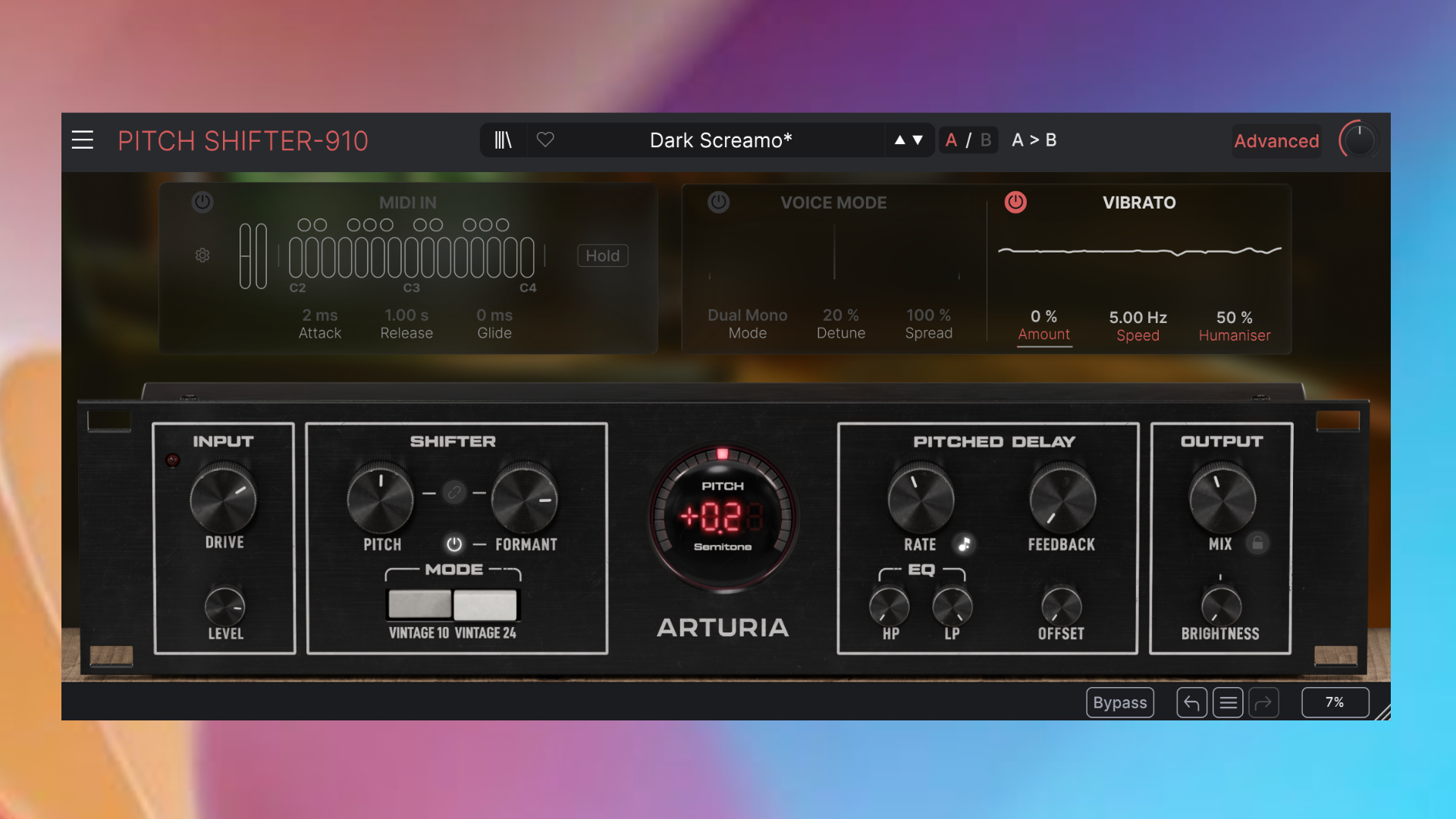This screenshot has width=1456, height=819.
Task: Click the next preset down arrow
Action: (x=918, y=140)
